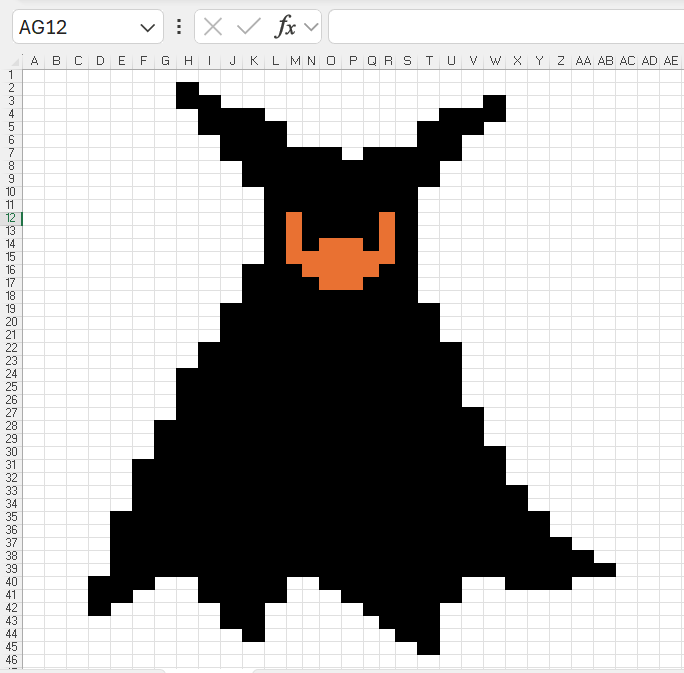Viewport: 684px width, 673px height.
Task: Select row 1 header
Action: 11,75
